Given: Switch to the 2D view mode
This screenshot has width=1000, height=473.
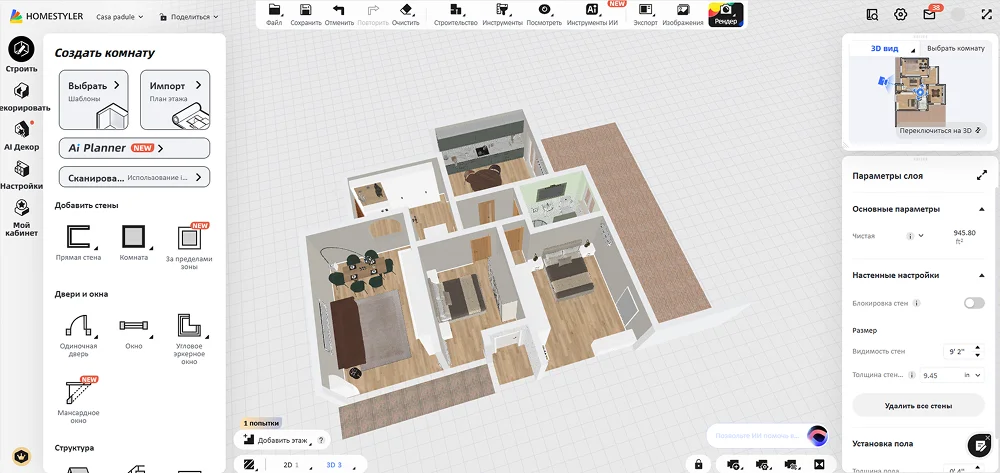Looking at the screenshot, I should tap(289, 465).
